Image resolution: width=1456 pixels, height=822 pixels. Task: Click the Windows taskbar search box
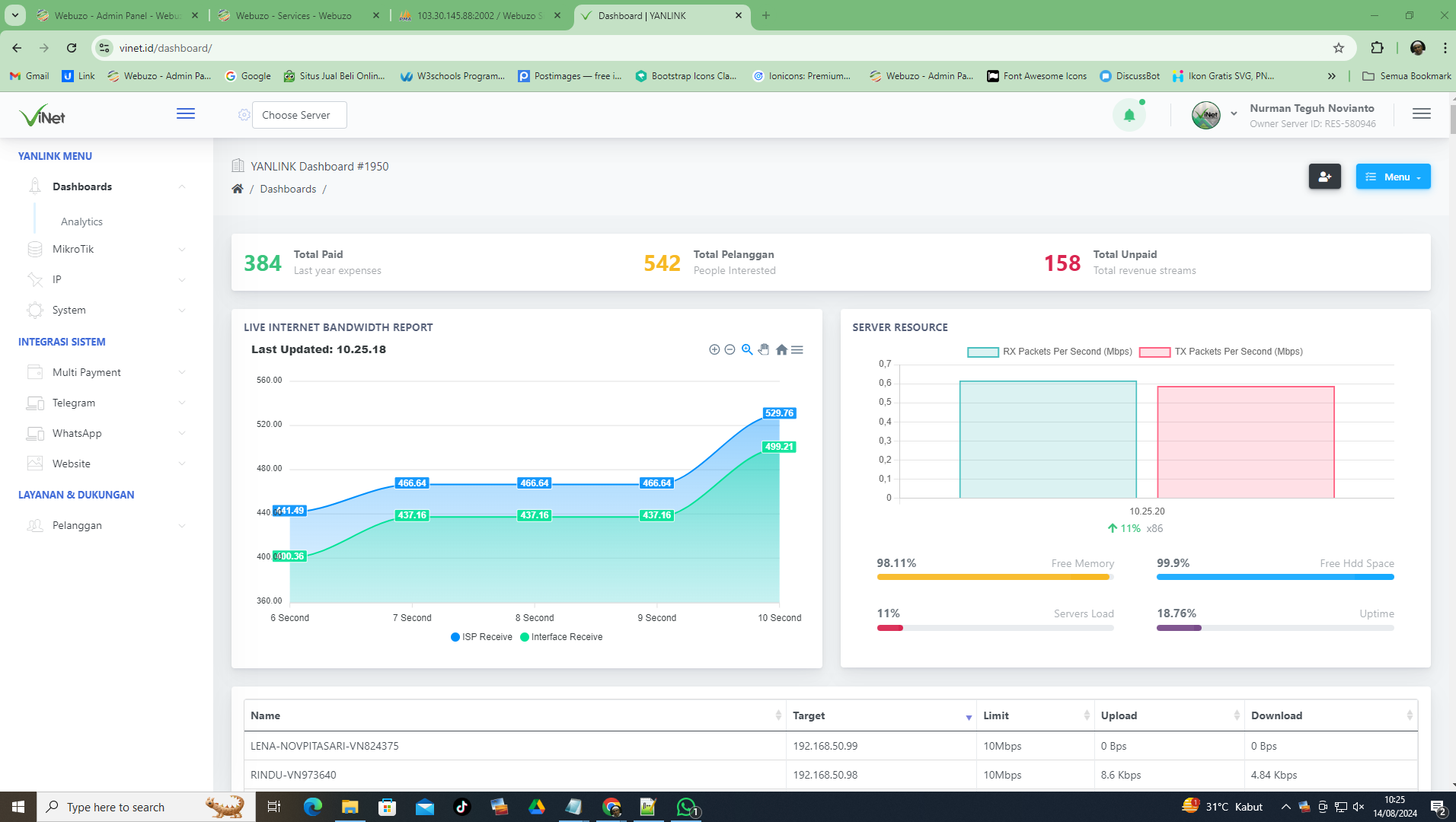click(x=145, y=807)
